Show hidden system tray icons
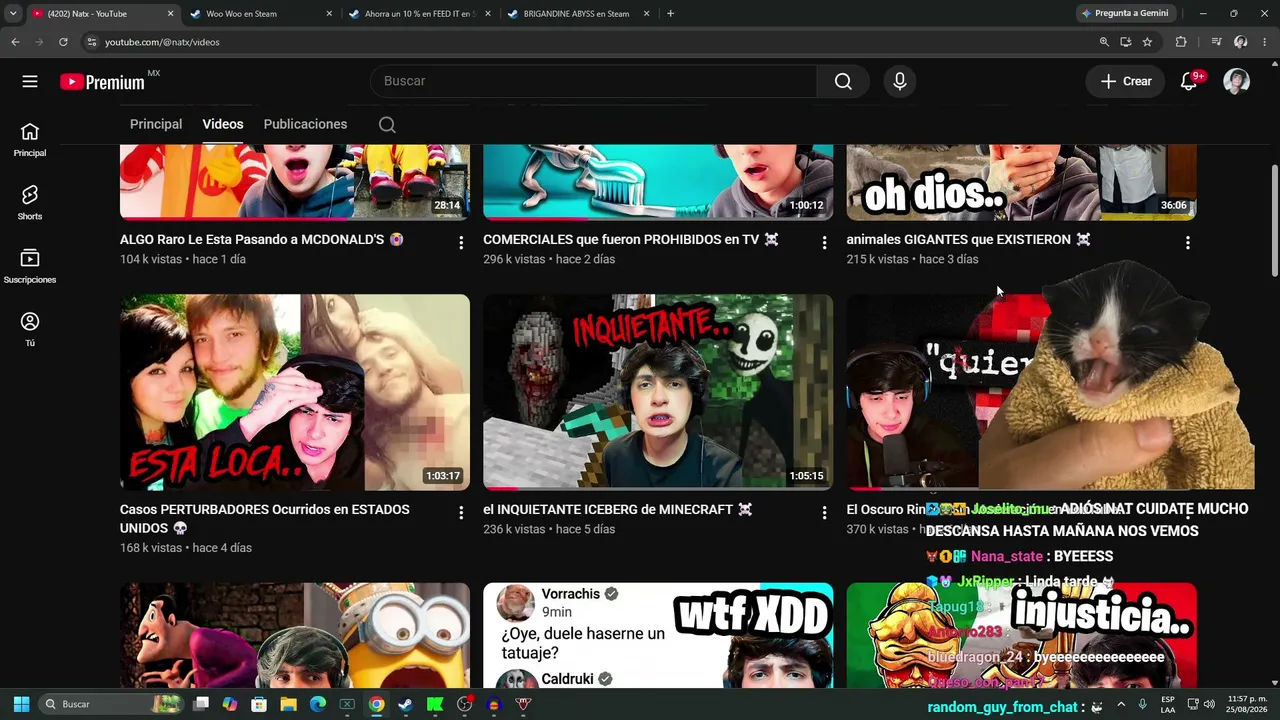 tap(1120, 704)
